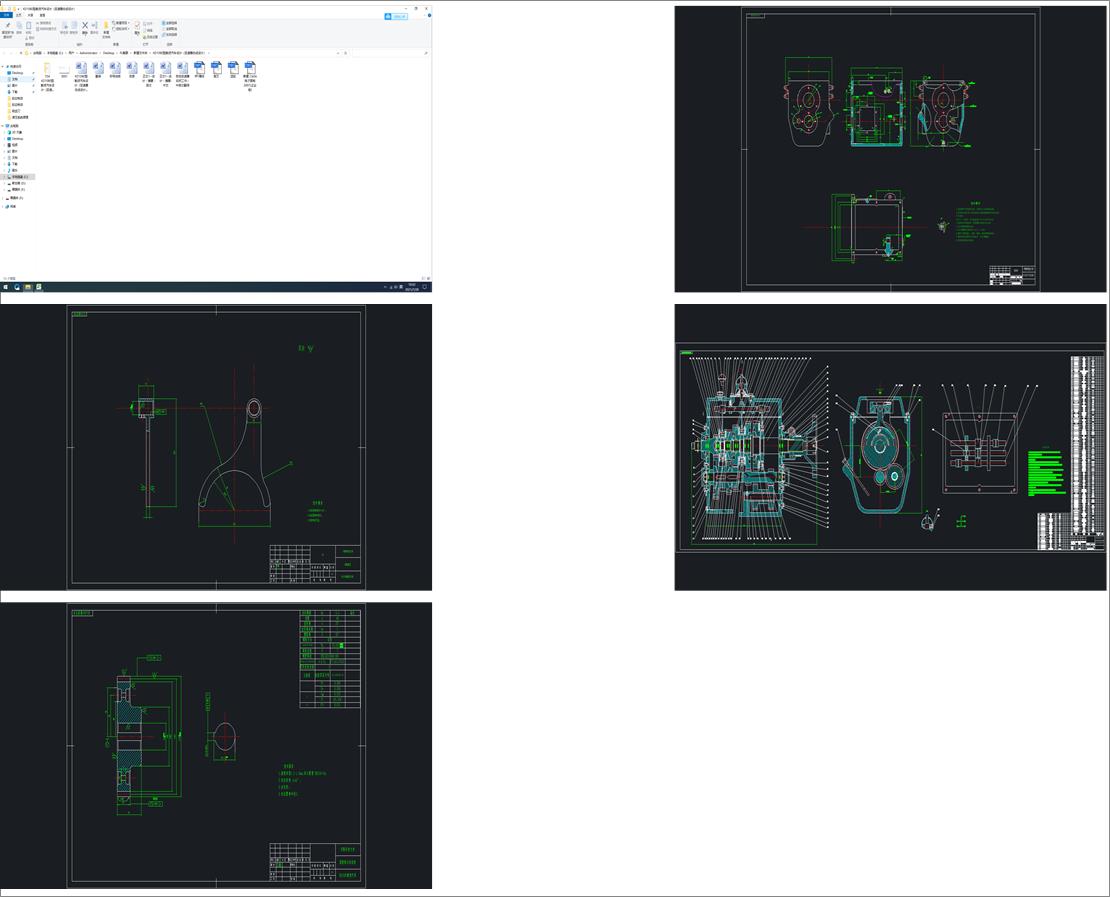Click the Properties checkmark icon in the ribbon
Image resolution: width=1110 pixels, height=897 pixels.
pyautogui.click(x=137, y=25)
